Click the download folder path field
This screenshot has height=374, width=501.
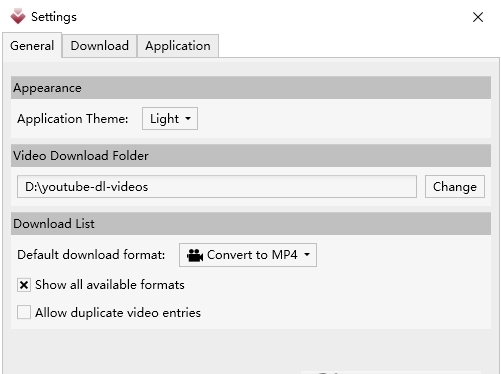click(x=217, y=187)
